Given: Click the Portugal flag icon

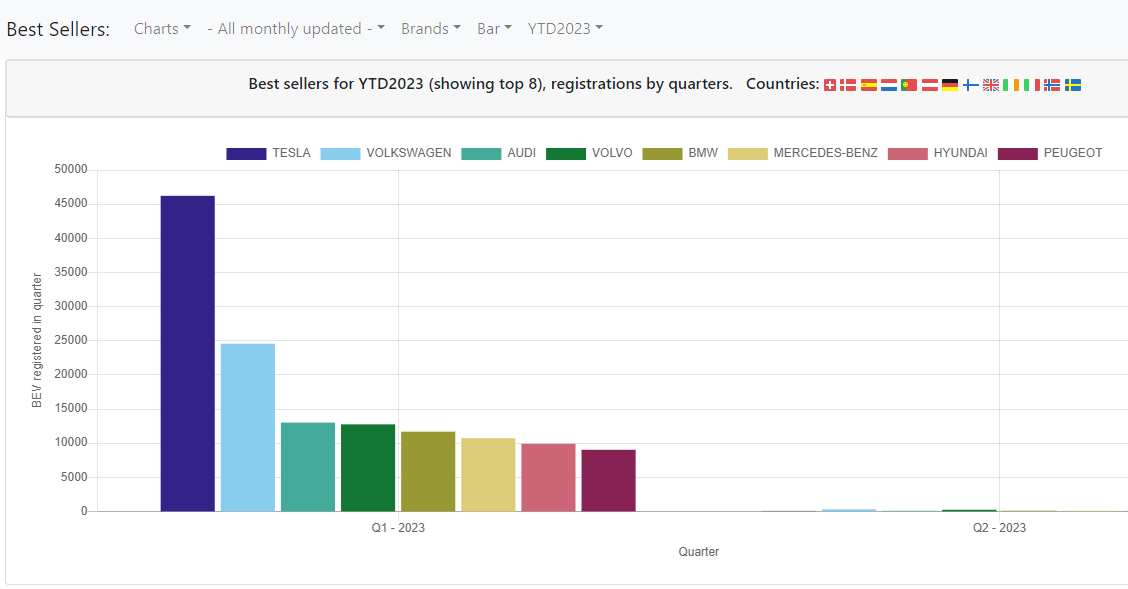Looking at the screenshot, I should point(909,85).
